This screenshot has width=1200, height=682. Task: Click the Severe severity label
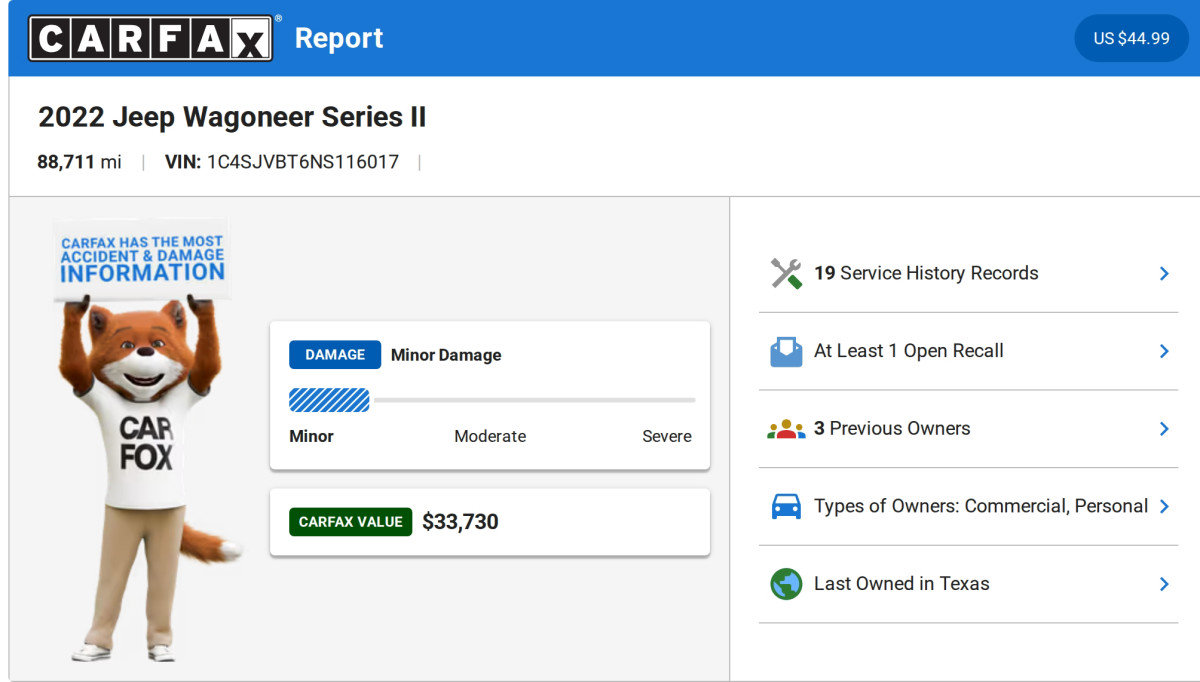[x=667, y=436]
